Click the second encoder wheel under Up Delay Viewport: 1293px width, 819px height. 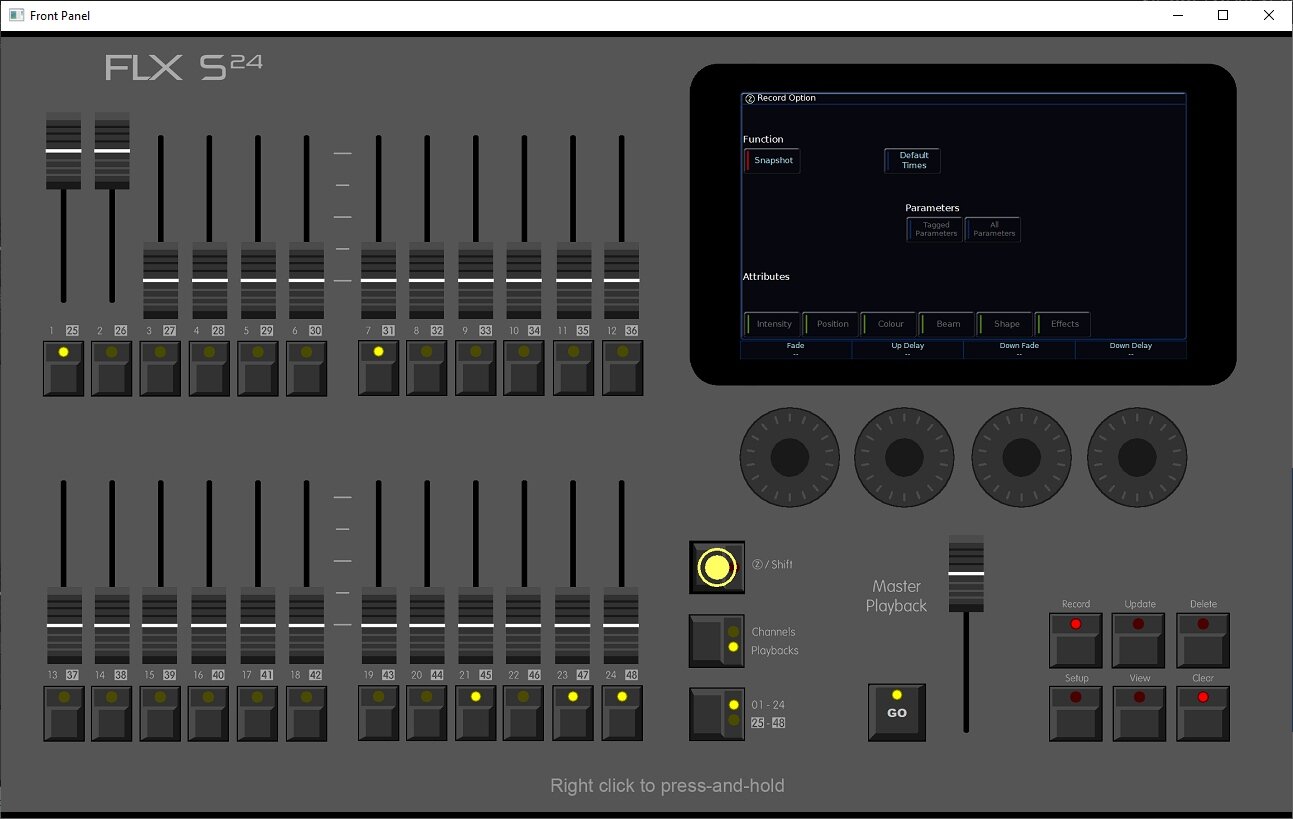tap(905, 457)
